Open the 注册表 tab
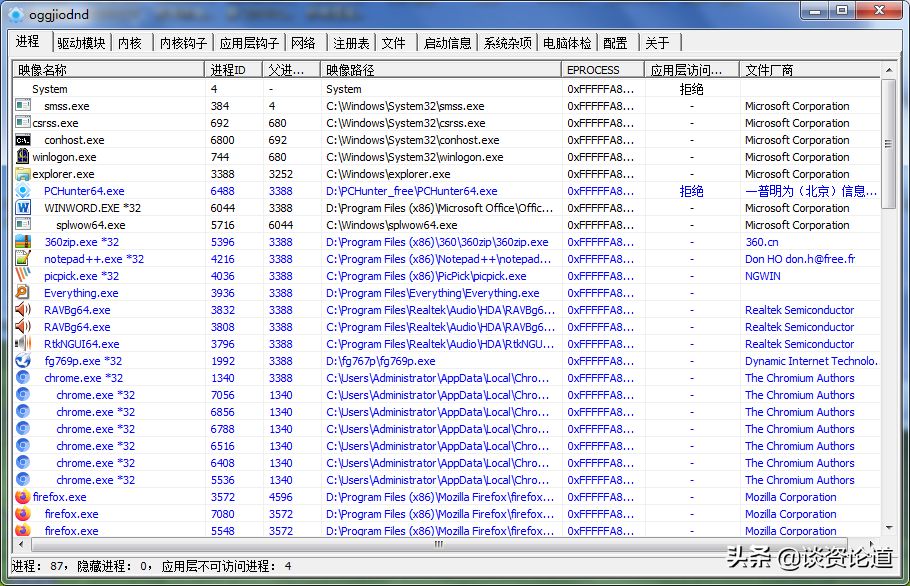 [x=351, y=43]
